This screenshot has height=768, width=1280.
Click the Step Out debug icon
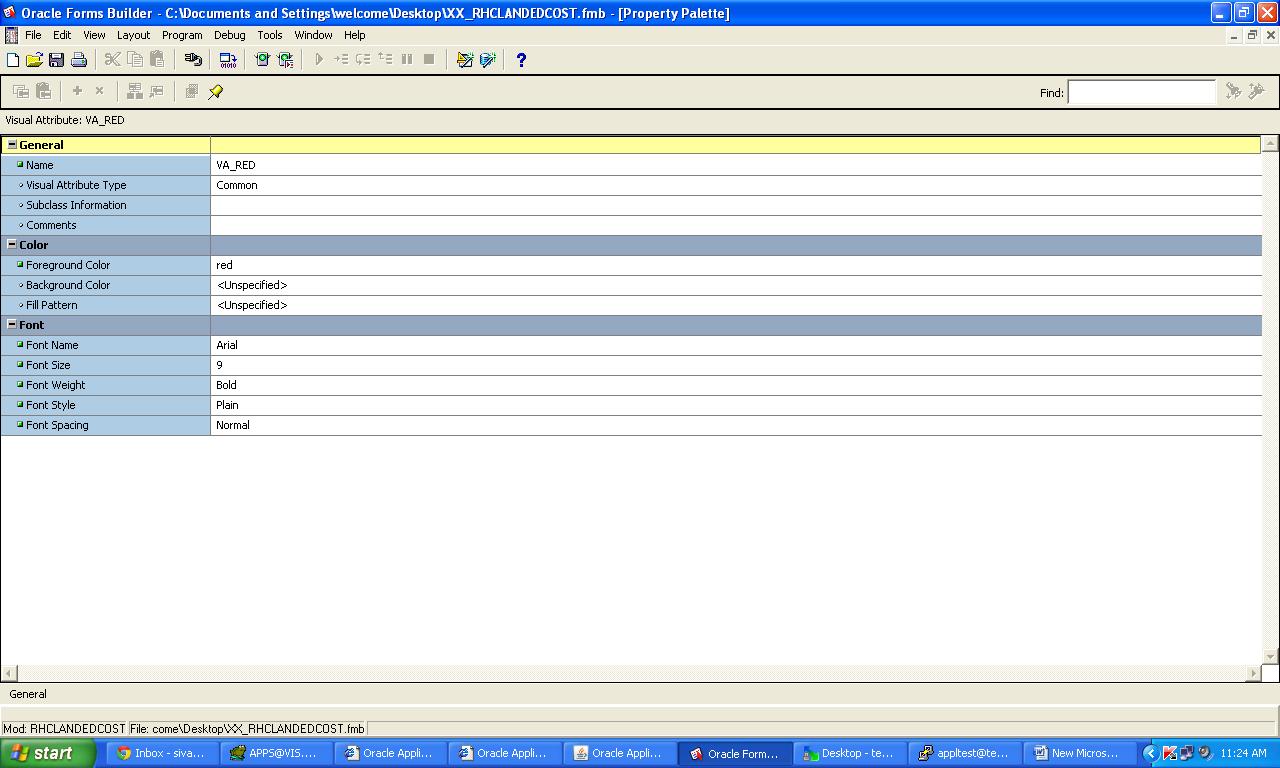385,60
